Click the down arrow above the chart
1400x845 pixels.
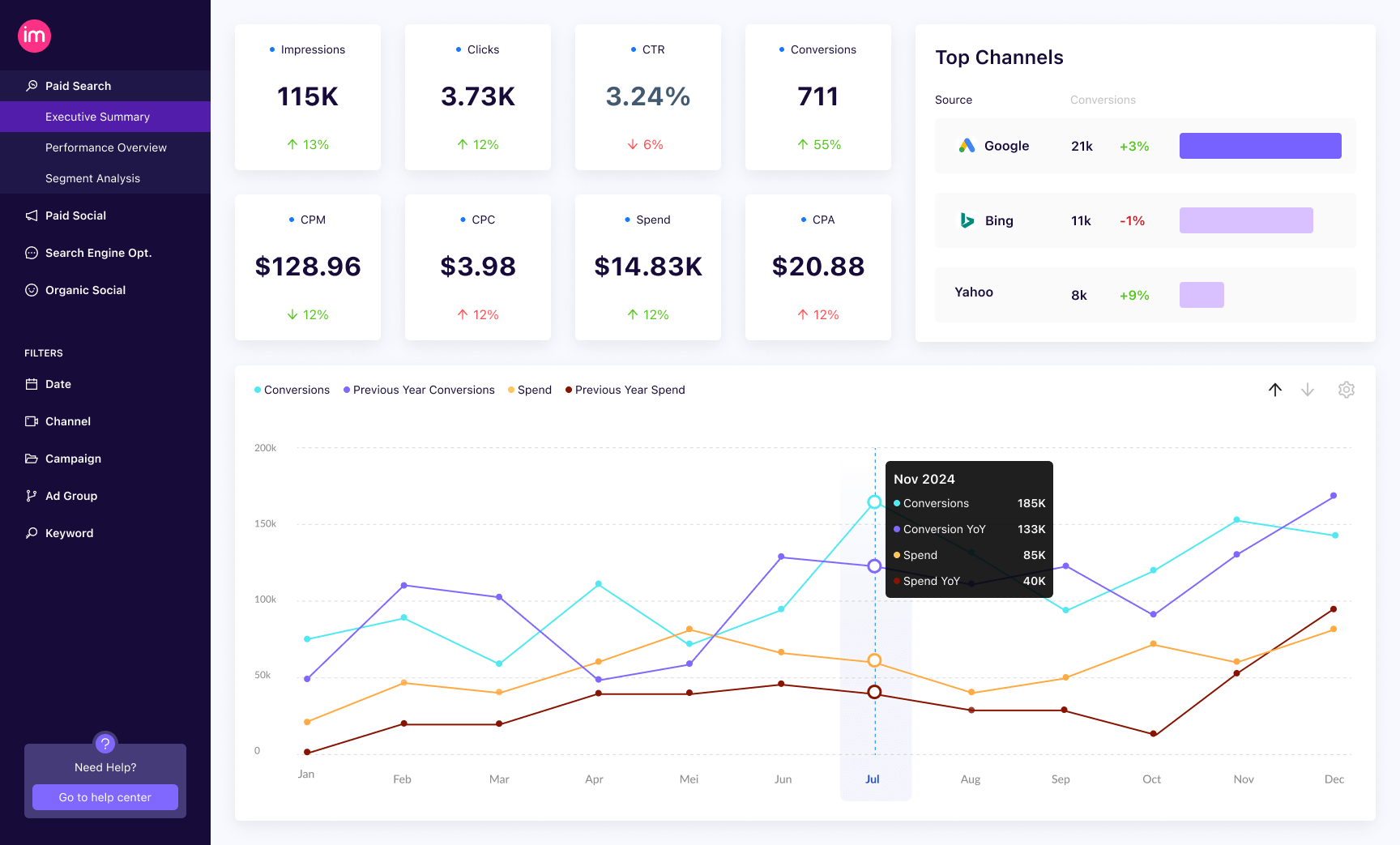point(1307,390)
